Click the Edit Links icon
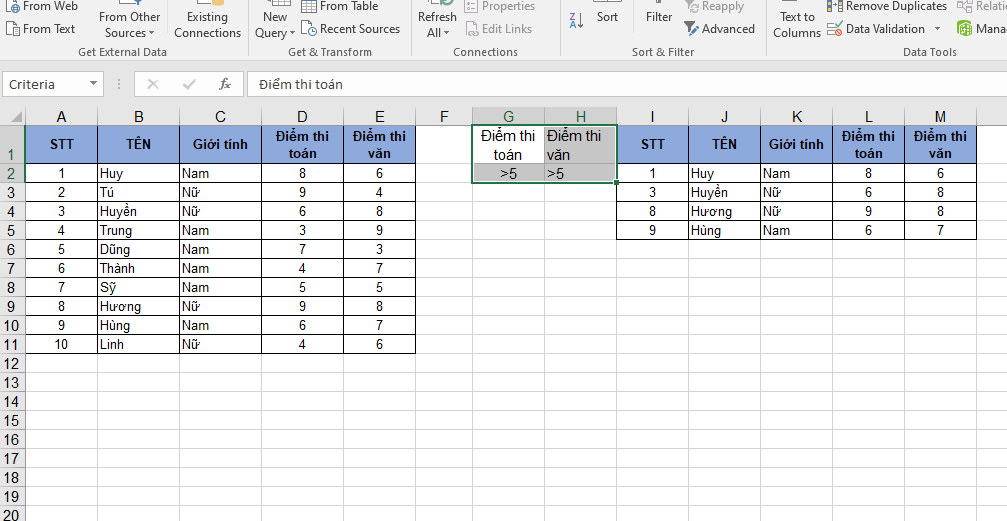 click(x=472, y=29)
